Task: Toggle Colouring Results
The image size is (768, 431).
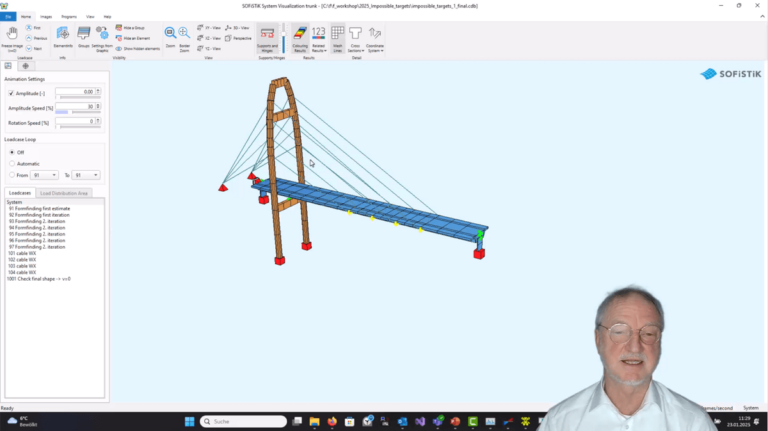Action: [300, 39]
